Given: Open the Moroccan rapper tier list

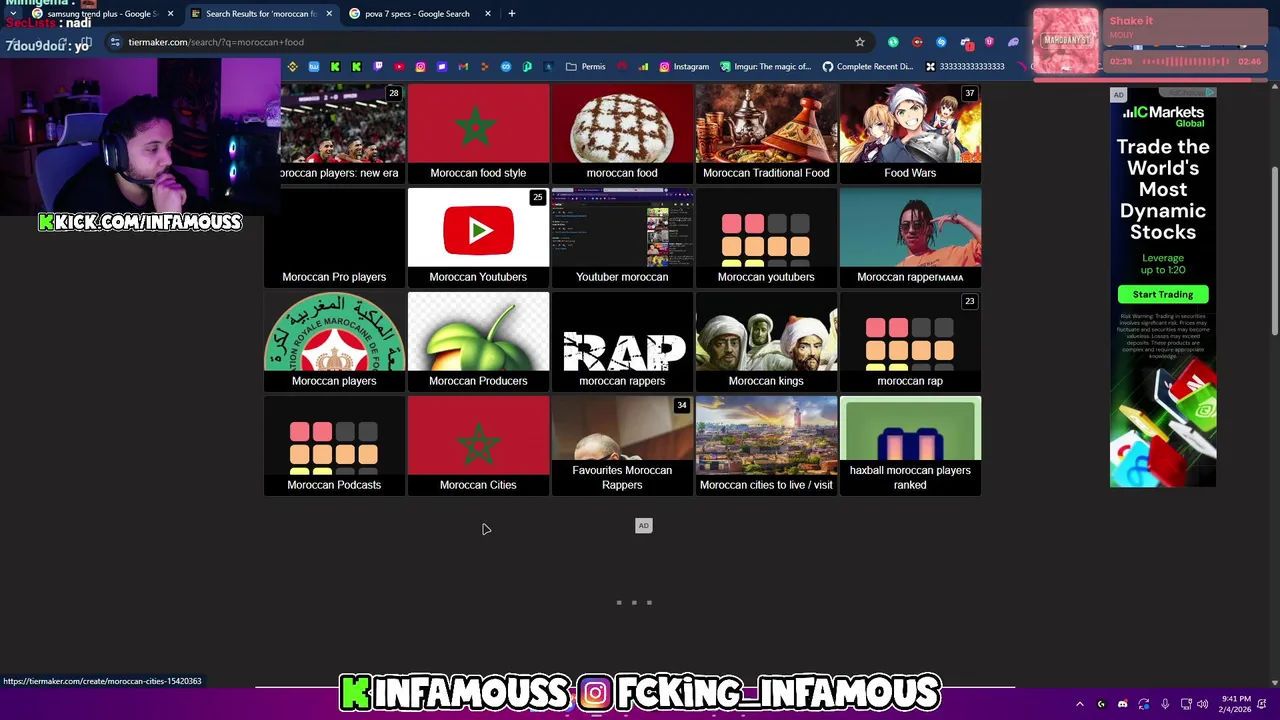Looking at the screenshot, I should click(910, 237).
